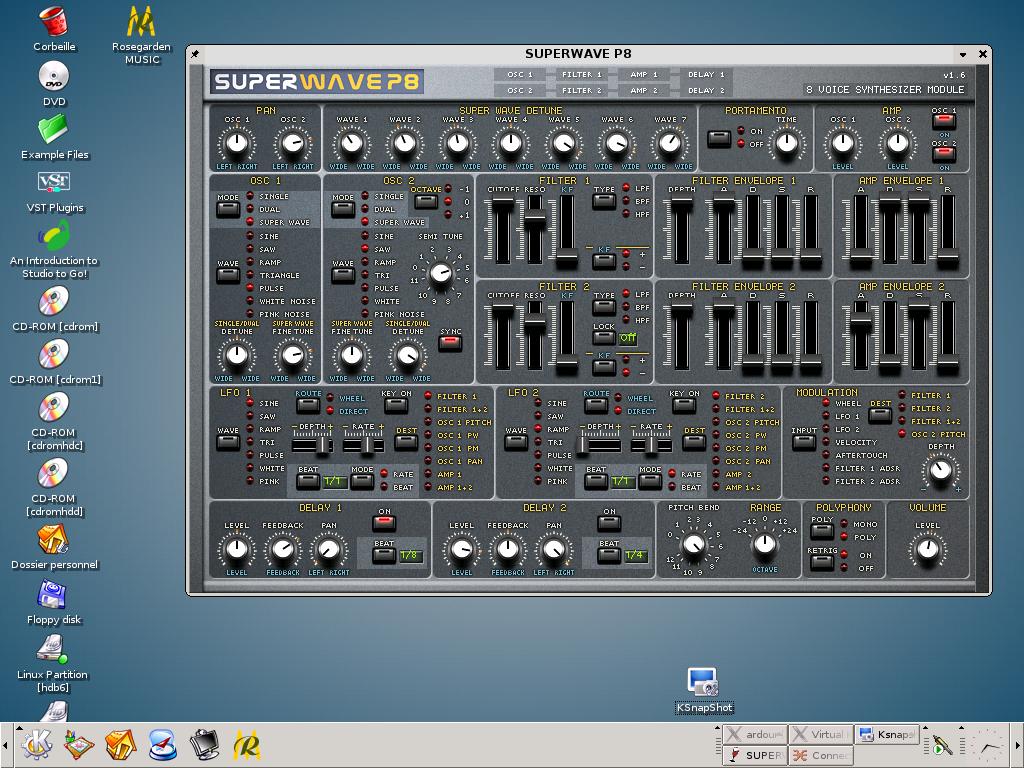Click the Filter 1 TYPE selector button
The image size is (1024, 768).
pyautogui.click(x=603, y=200)
